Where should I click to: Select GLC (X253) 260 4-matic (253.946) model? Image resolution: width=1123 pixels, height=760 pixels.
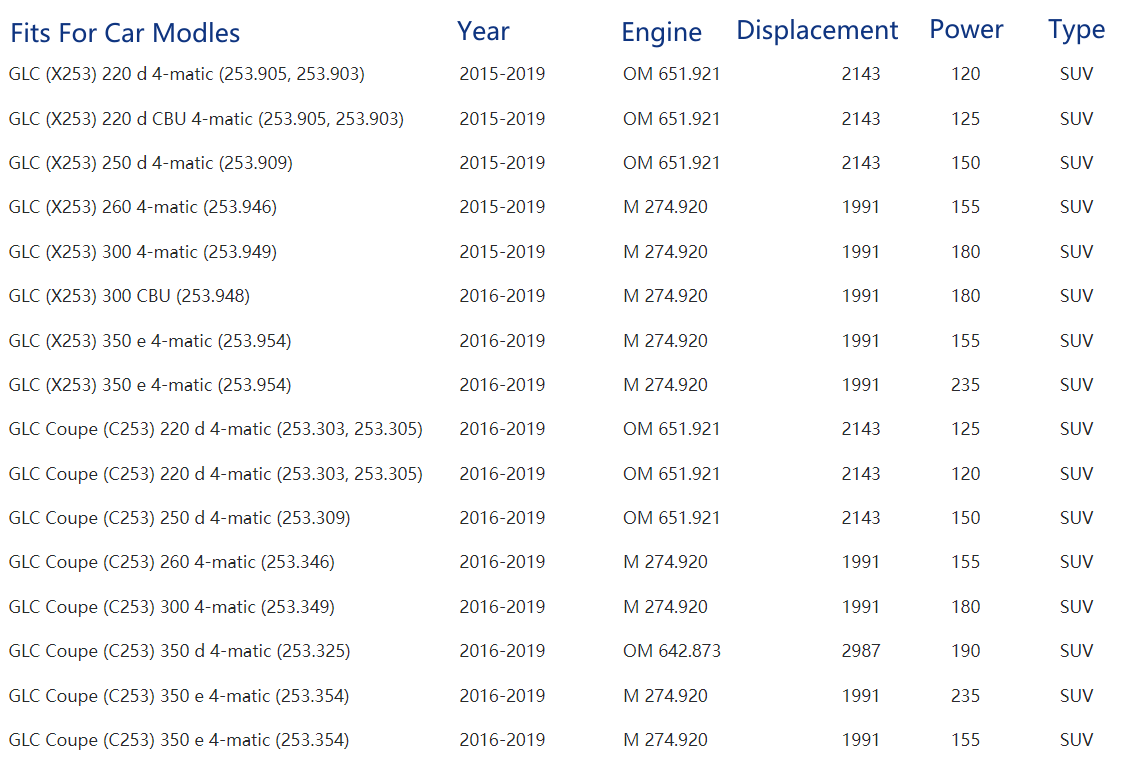(x=142, y=207)
